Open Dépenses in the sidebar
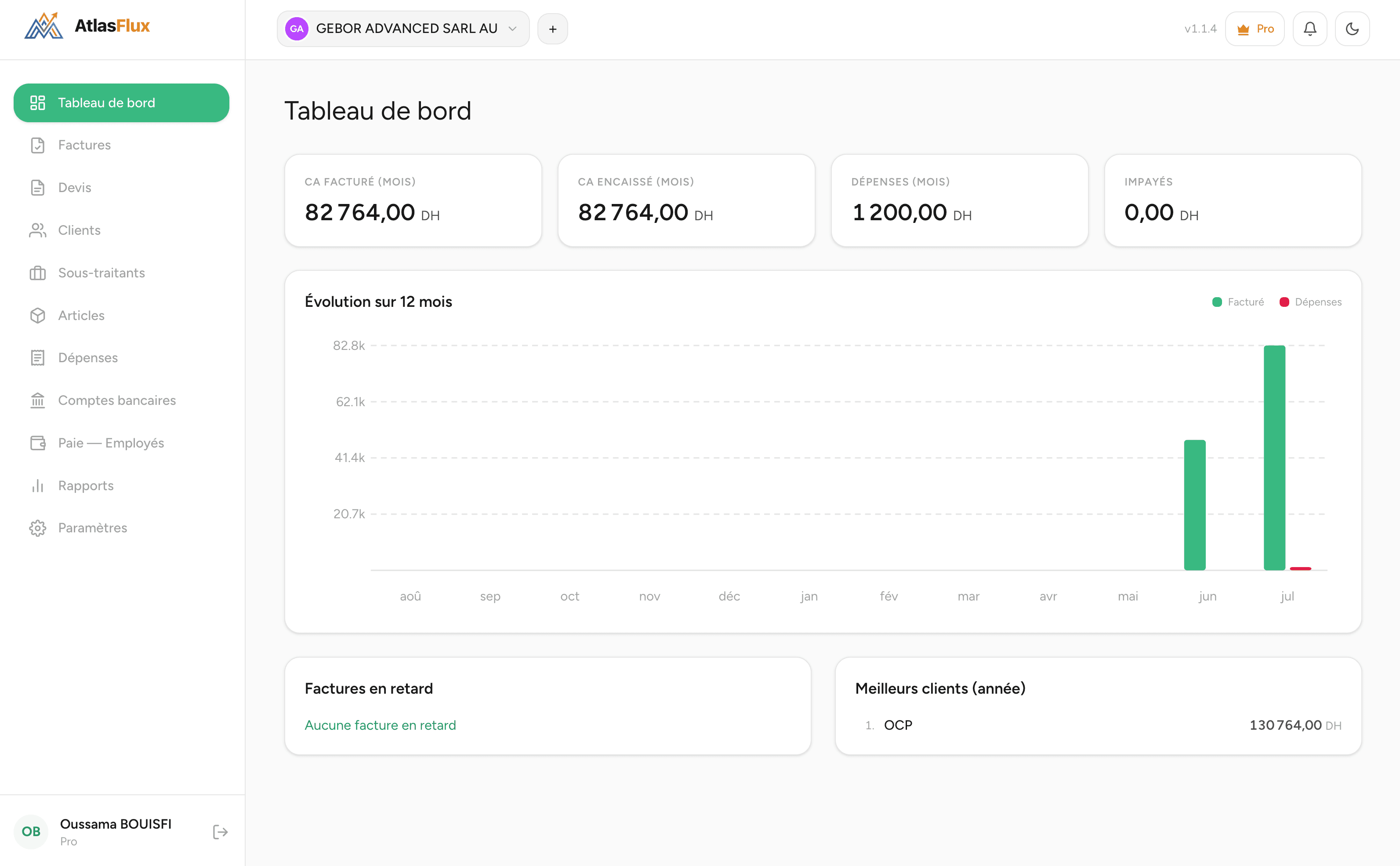1400x866 pixels. click(x=121, y=358)
